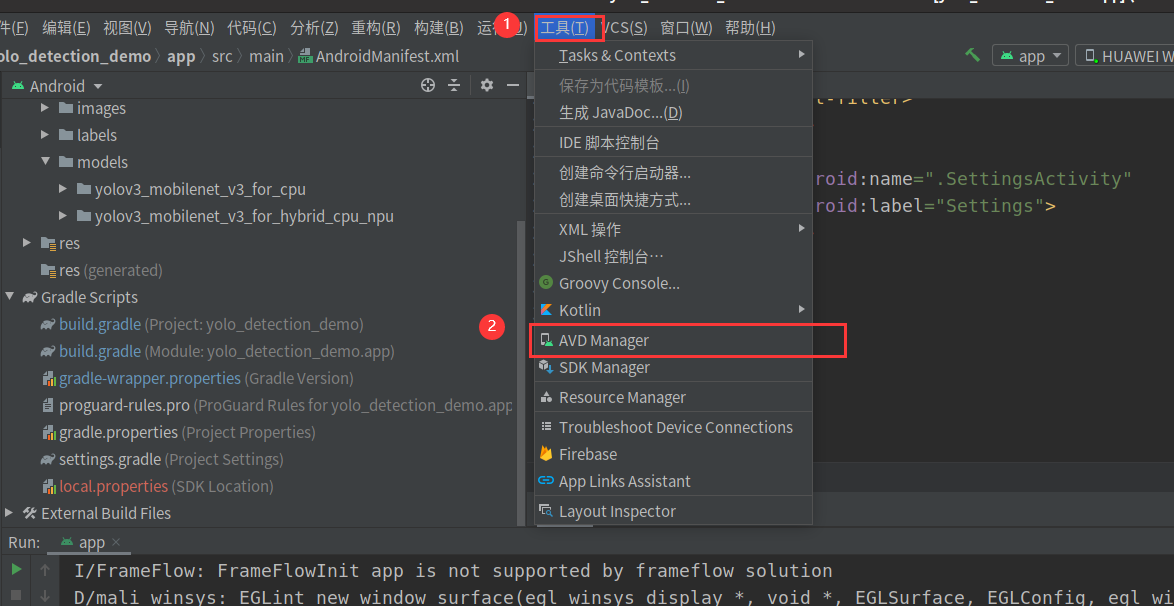This screenshot has height=606, width=1174.
Task: Open the 帮助(H) menu
Action: (750, 28)
